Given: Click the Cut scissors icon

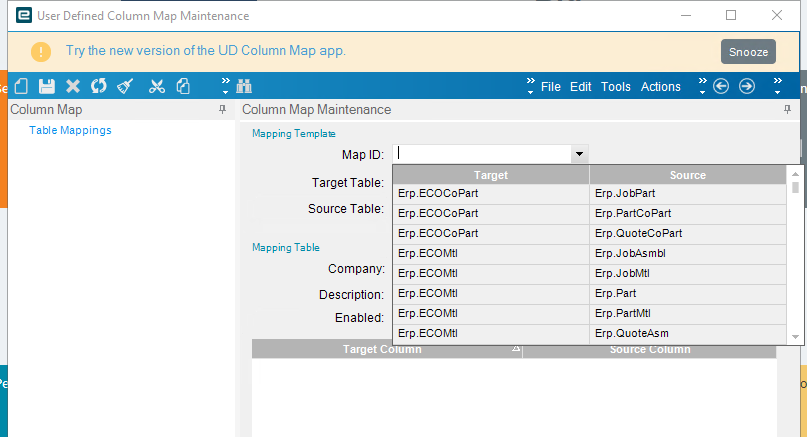Looking at the screenshot, I should 157,86.
